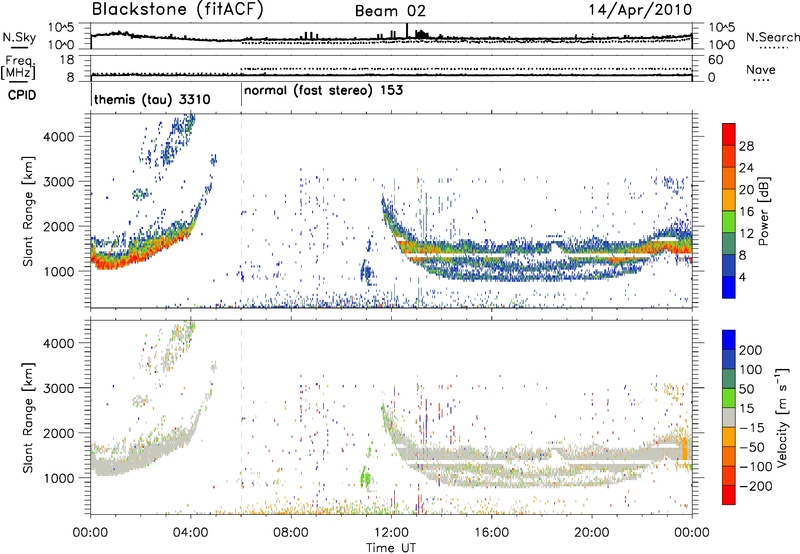Click the '16:00' time axis label
The width and height of the screenshot is (800, 554).
[491, 533]
